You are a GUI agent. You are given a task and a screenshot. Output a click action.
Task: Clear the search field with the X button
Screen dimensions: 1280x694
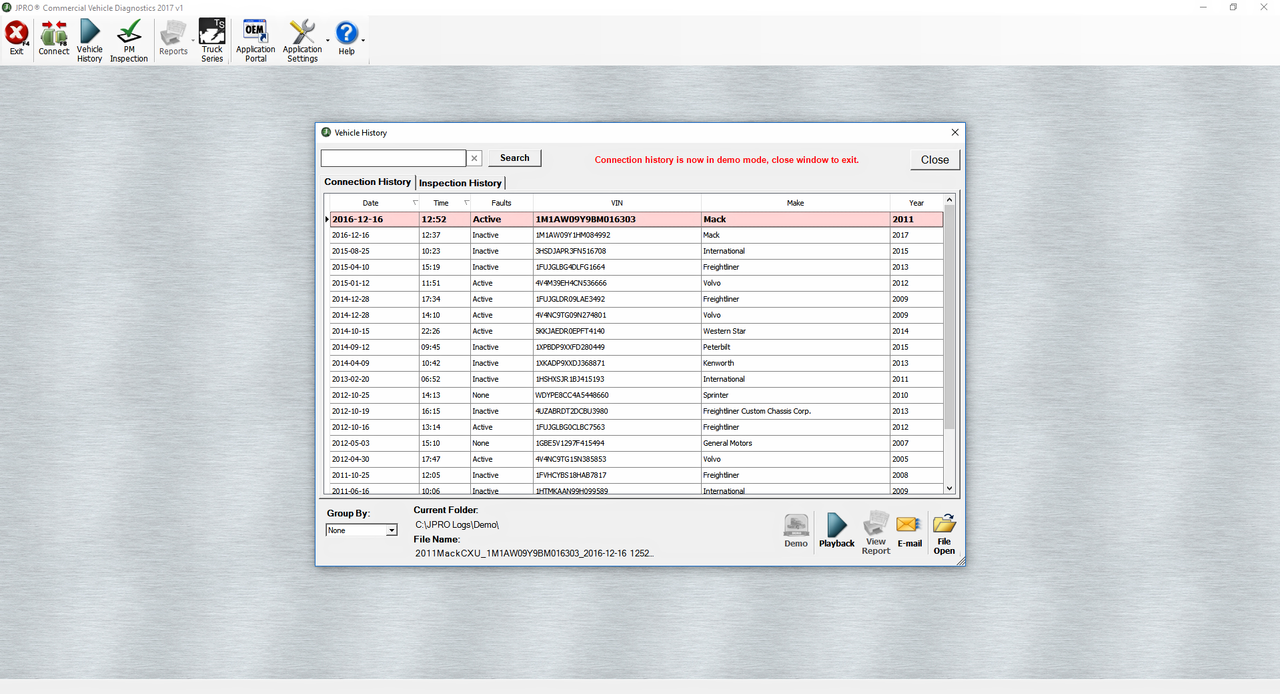(475, 158)
